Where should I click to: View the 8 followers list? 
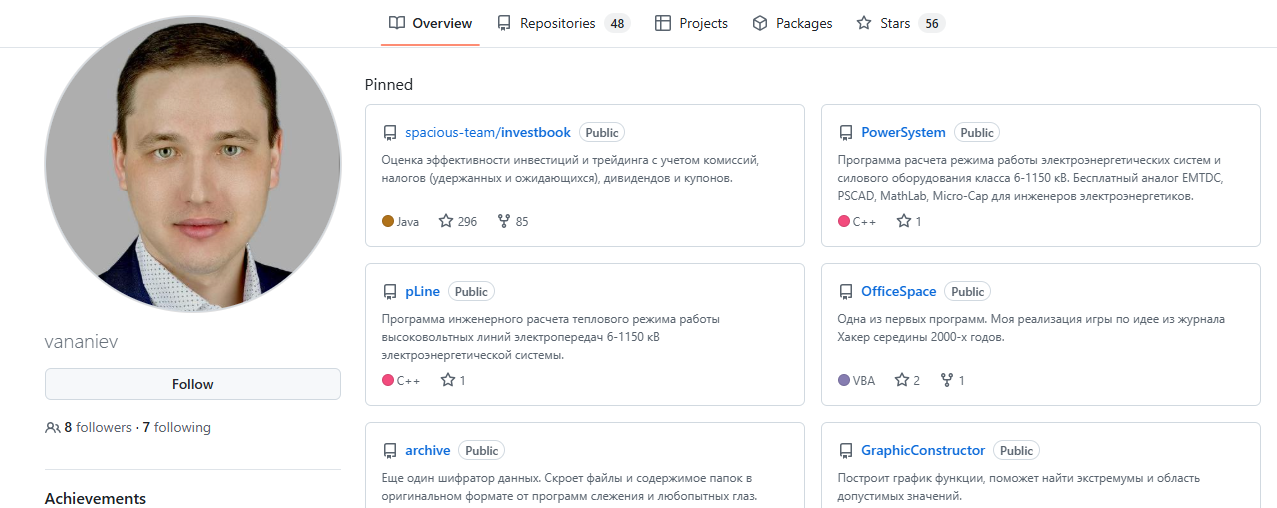click(x=98, y=427)
